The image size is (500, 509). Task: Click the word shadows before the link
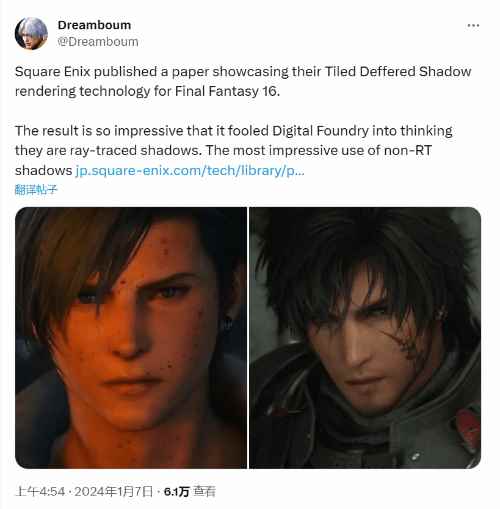43,171
